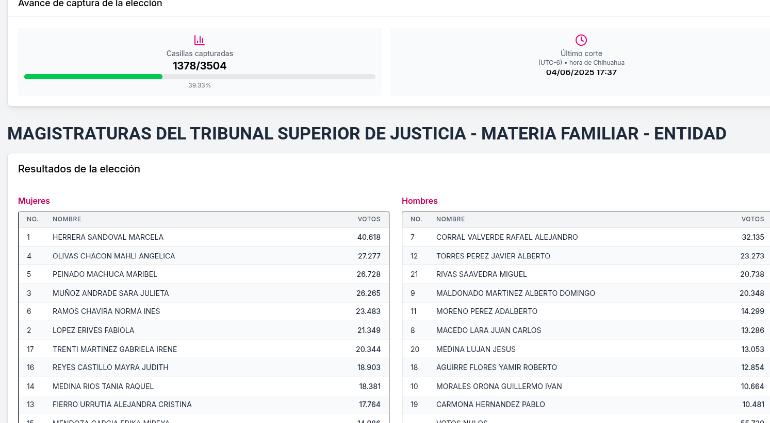Click the Magistraturas del Tribunal Superior title
This screenshot has height=423, width=770.
(366, 134)
